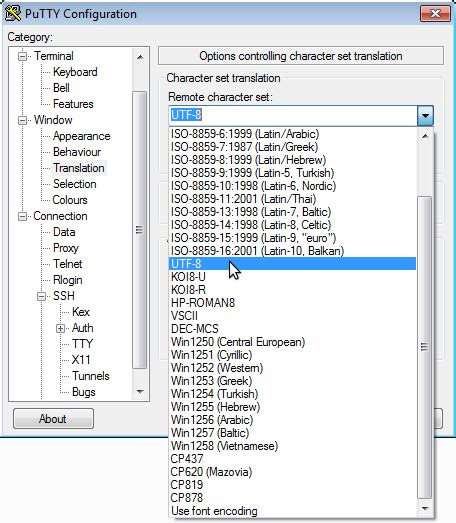Choose ISO-8859-7:1987 (Latin/Greek)
Viewport: 456px width, 523px height.
293,147
